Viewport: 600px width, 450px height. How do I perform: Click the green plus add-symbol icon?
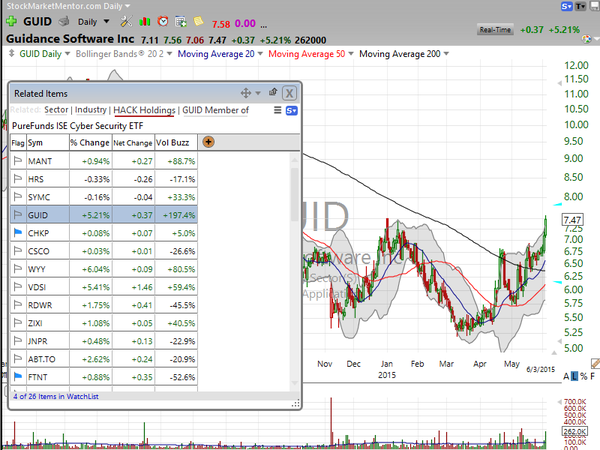coord(11,21)
